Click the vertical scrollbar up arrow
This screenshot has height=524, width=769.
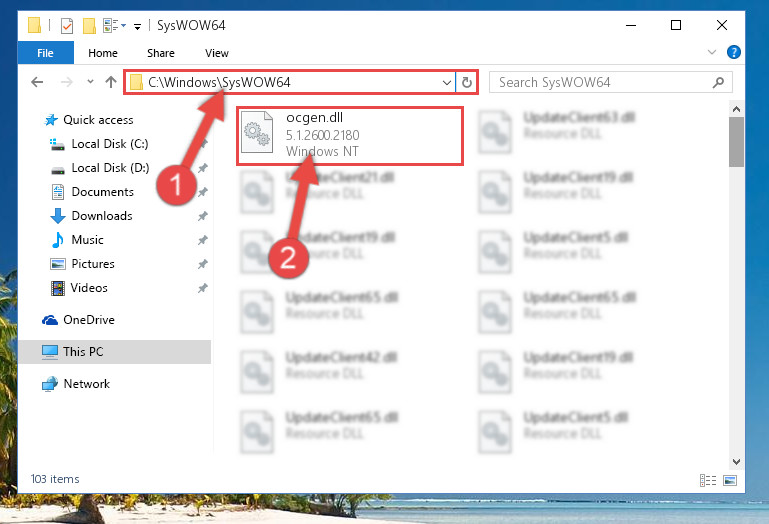coord(736,109)
